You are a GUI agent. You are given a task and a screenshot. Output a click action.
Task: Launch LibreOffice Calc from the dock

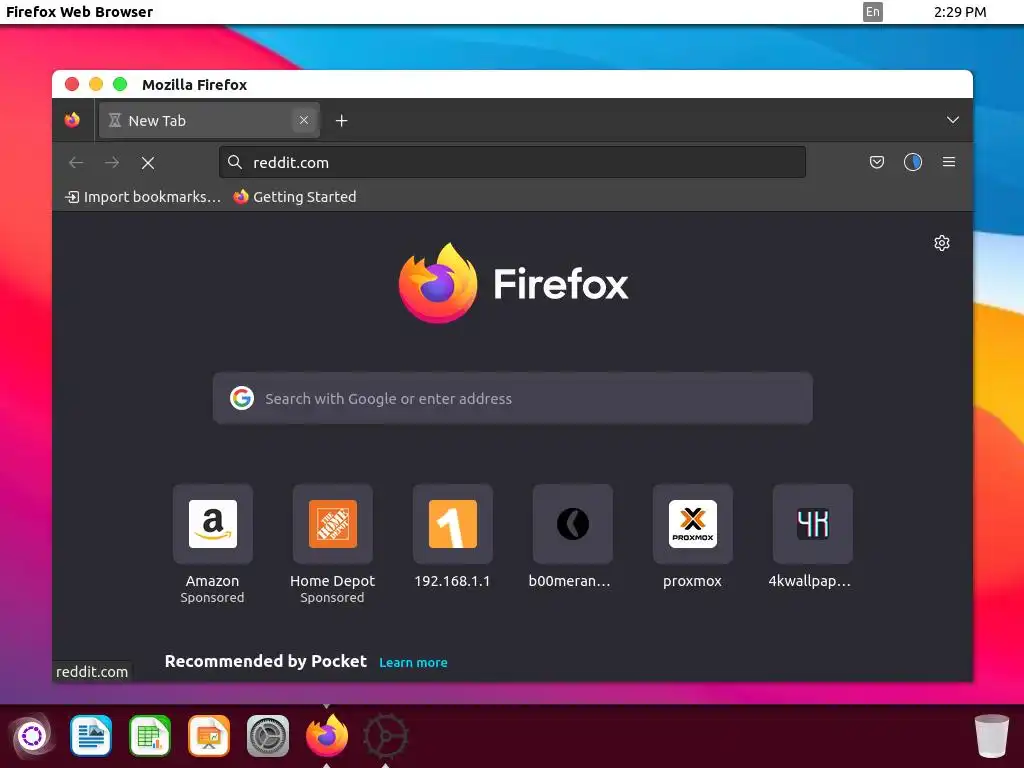[150, 736]
